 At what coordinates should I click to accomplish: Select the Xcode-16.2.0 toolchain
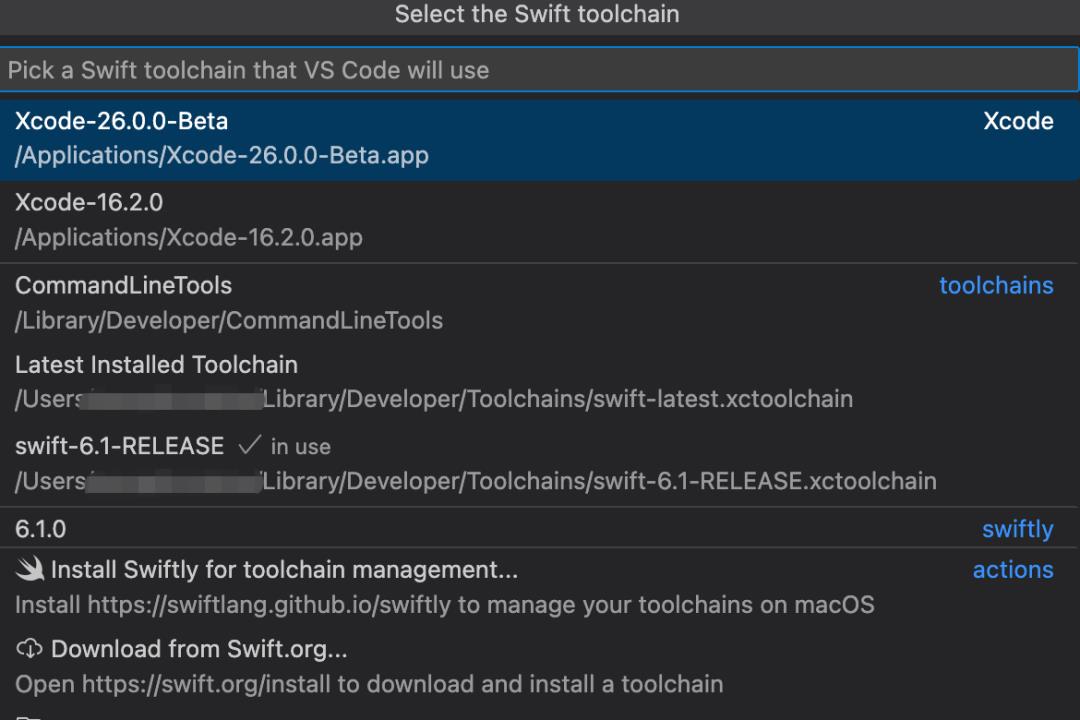tap(540, 220)
